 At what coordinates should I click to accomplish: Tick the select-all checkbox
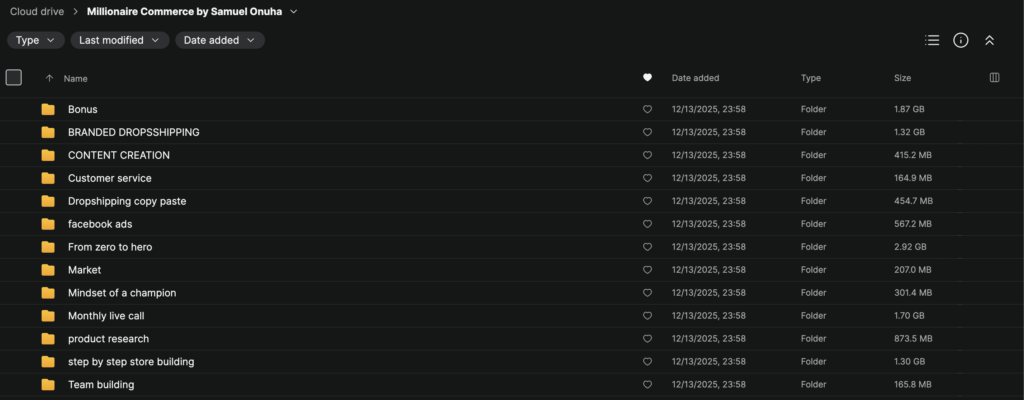pyautogui.click(x=14, y=78)
